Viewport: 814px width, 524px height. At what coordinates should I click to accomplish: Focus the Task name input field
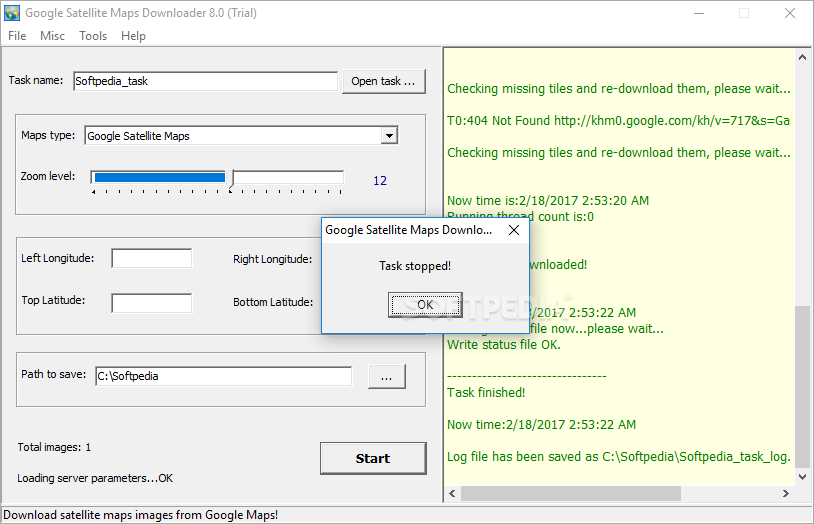coord(206,81)
